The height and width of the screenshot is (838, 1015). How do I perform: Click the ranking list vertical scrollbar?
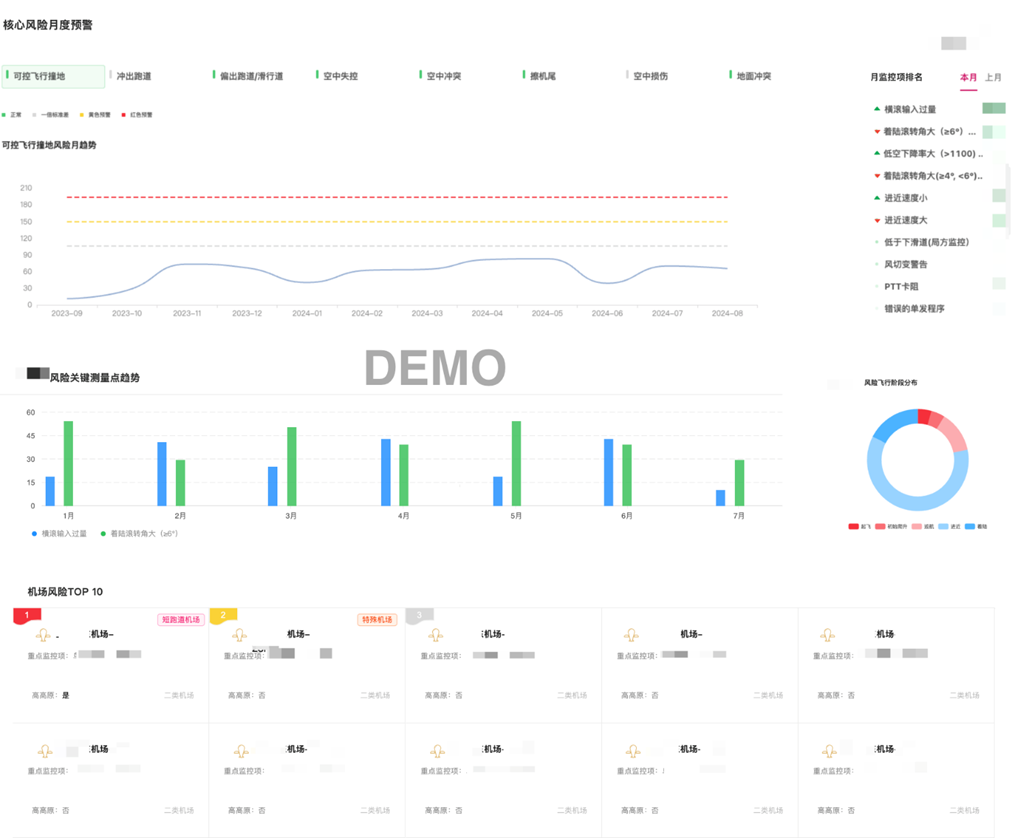[1007, 200]
